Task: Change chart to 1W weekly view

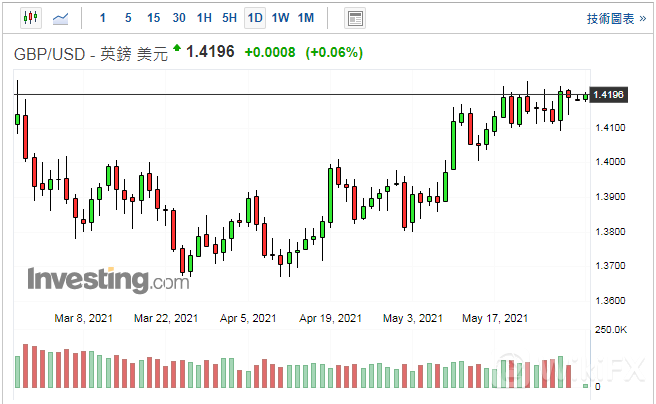Action: point(281,18)
